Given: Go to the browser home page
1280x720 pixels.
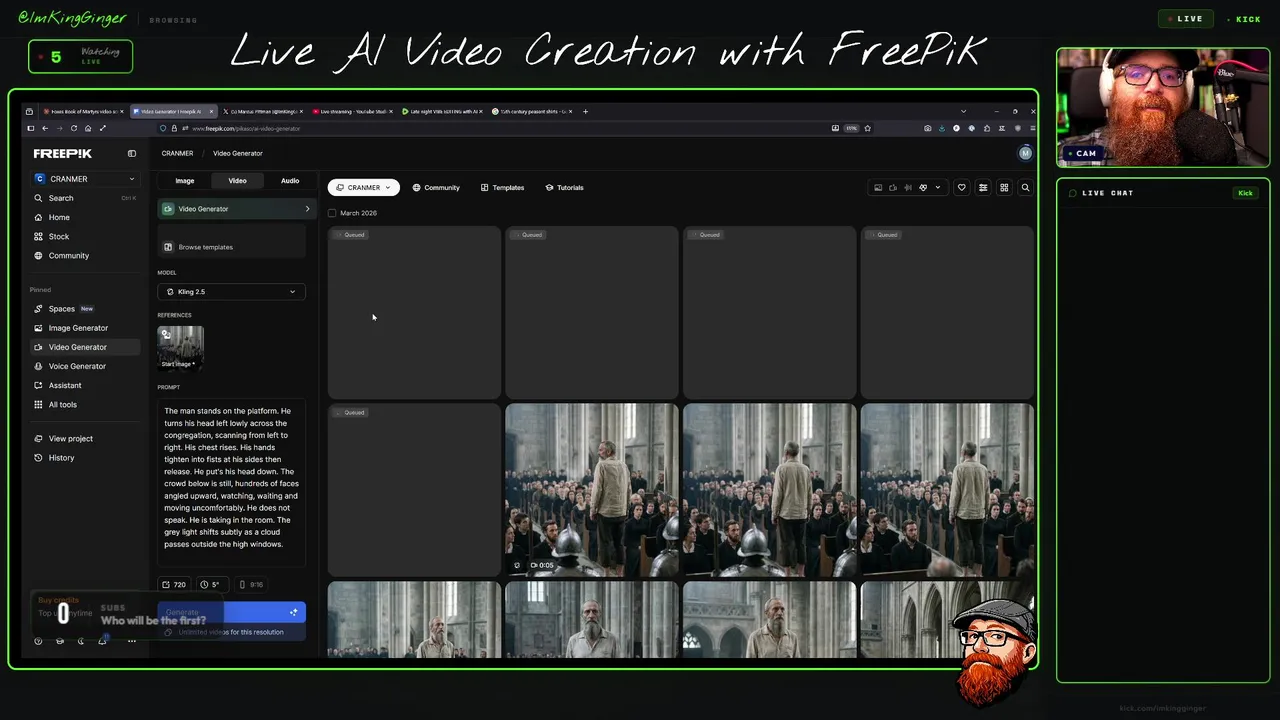Looking at the screenshot, I should pos(88,128).
